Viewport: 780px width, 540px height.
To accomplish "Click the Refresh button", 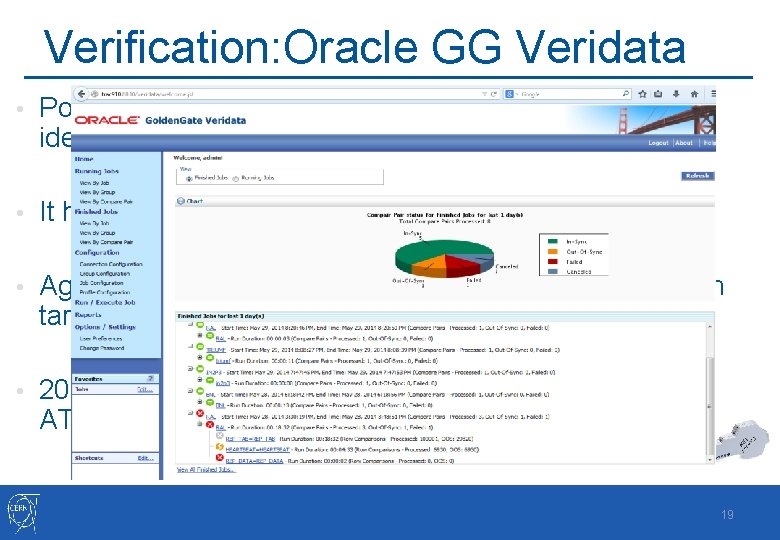I will pyautogui.click(x=697, y=176).
